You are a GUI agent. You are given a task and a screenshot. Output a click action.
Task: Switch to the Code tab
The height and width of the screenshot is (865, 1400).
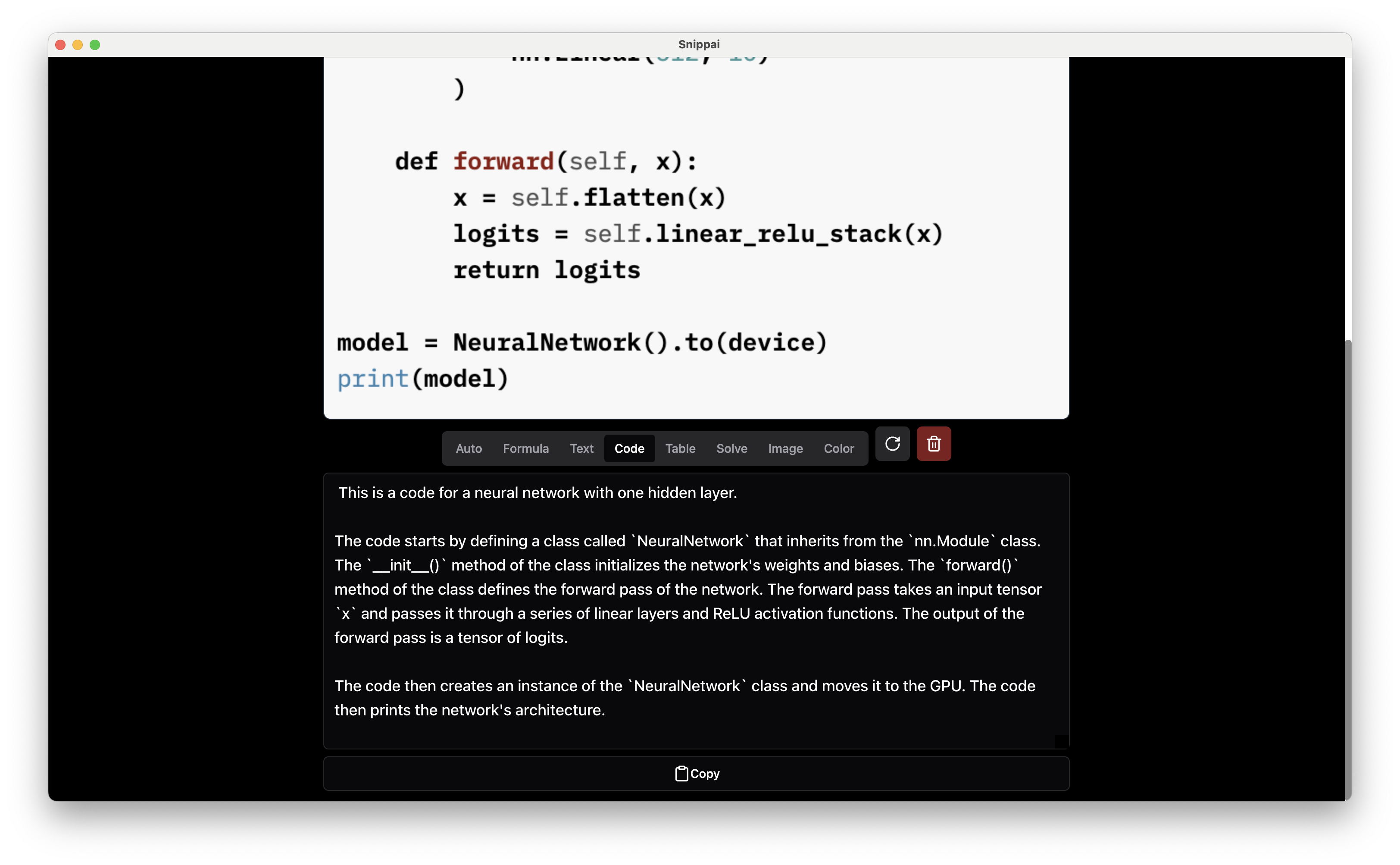pos(629,448)
